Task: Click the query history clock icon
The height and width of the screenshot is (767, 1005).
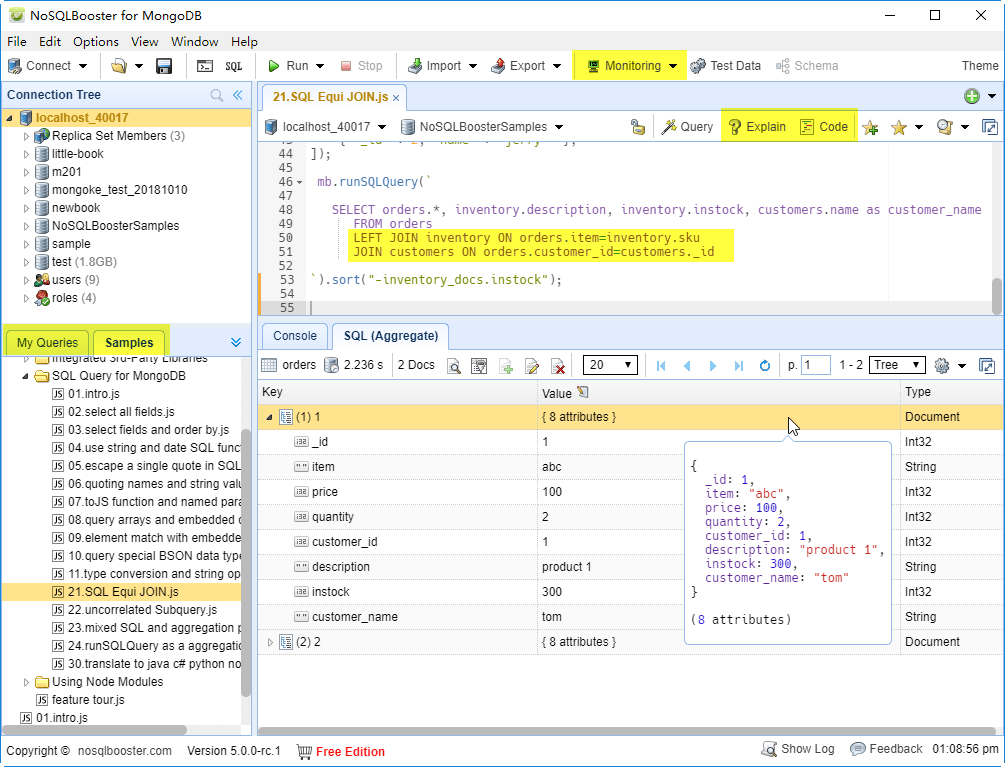Action: click(944, 127)
